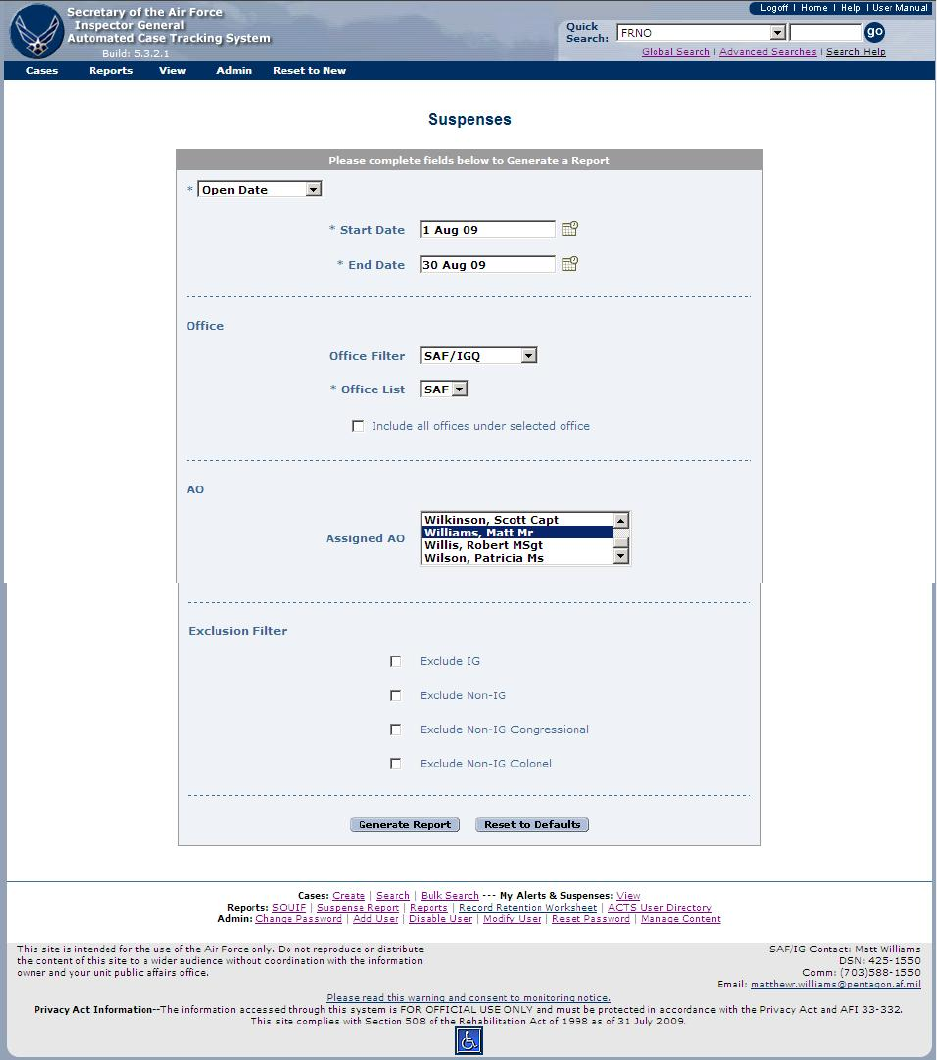Click the matthew.williams@pentagon.af.mil email link

point(836,984)
